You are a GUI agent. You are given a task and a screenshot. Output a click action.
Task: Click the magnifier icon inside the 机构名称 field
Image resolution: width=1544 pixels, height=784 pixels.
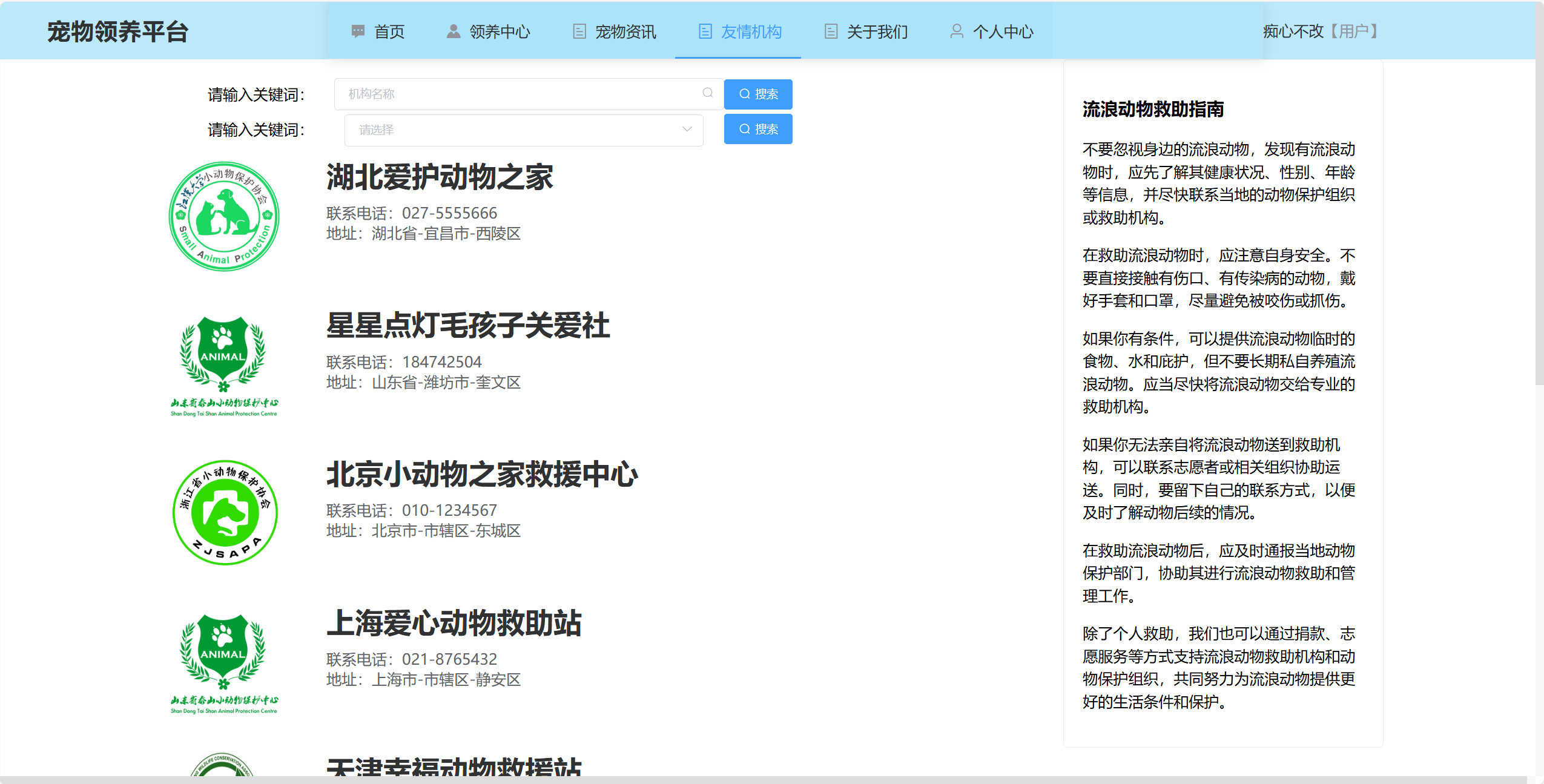707,93
